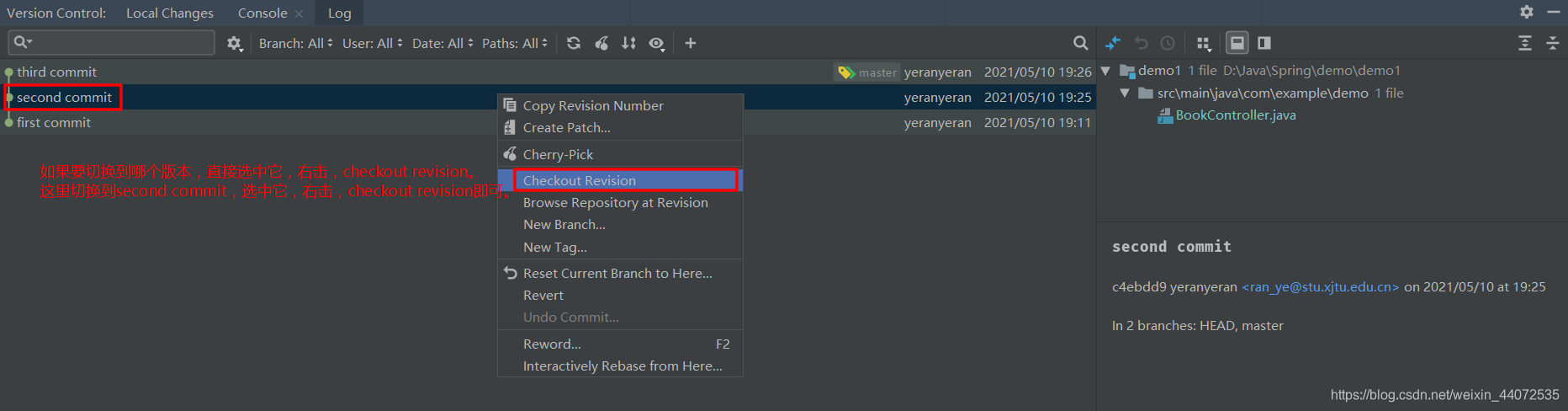Screen dimensions: 1568x411
Task: Choose Revert from context menu
Action: 621,295
